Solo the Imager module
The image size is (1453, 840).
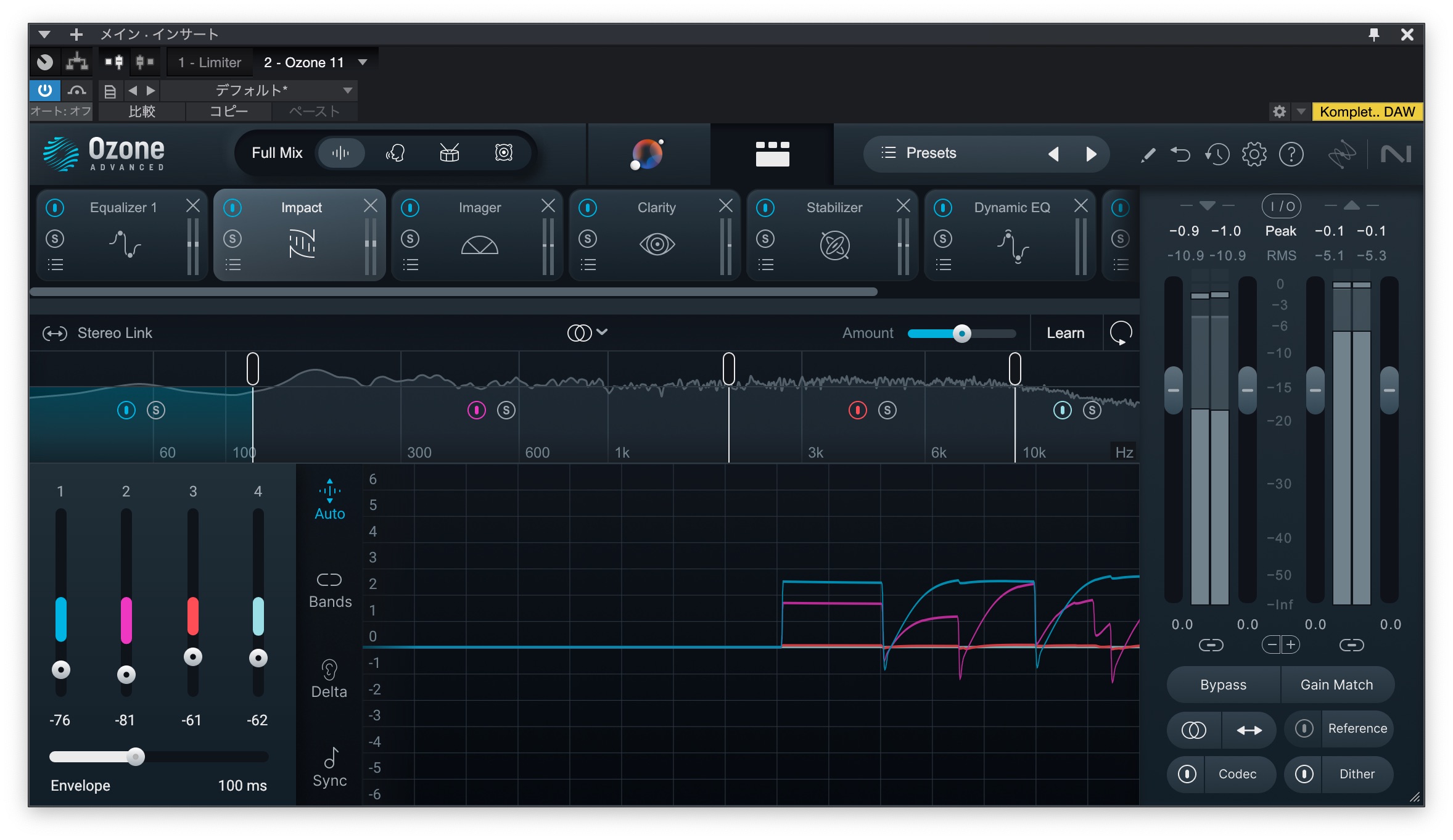pos(410,239)
